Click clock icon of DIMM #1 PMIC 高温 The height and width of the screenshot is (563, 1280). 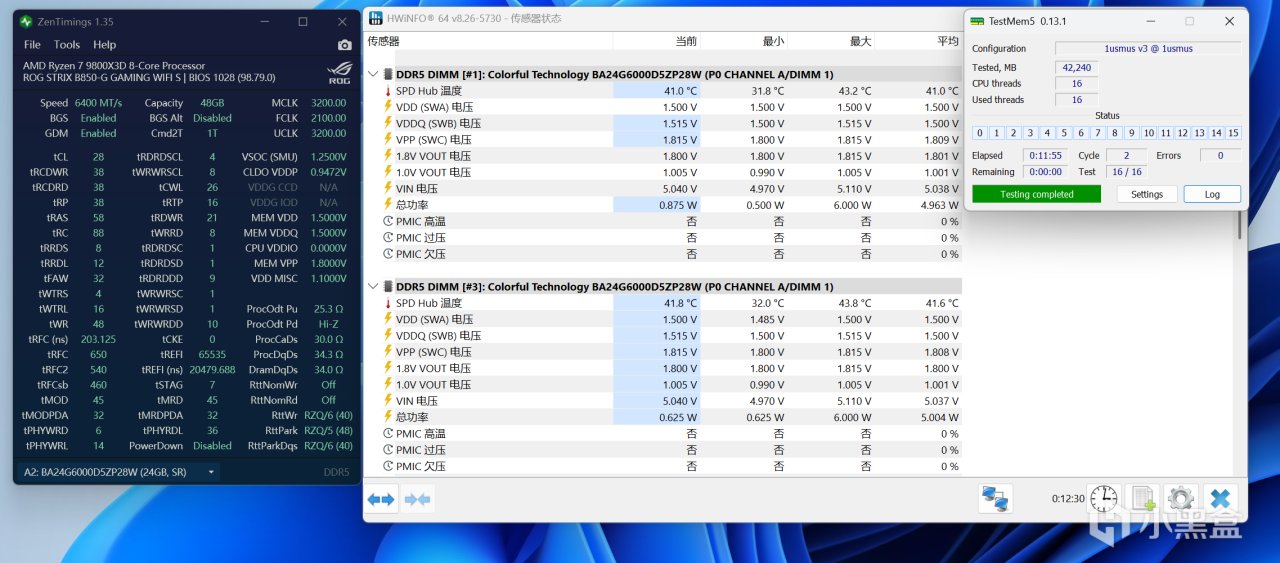pos(388,221)
